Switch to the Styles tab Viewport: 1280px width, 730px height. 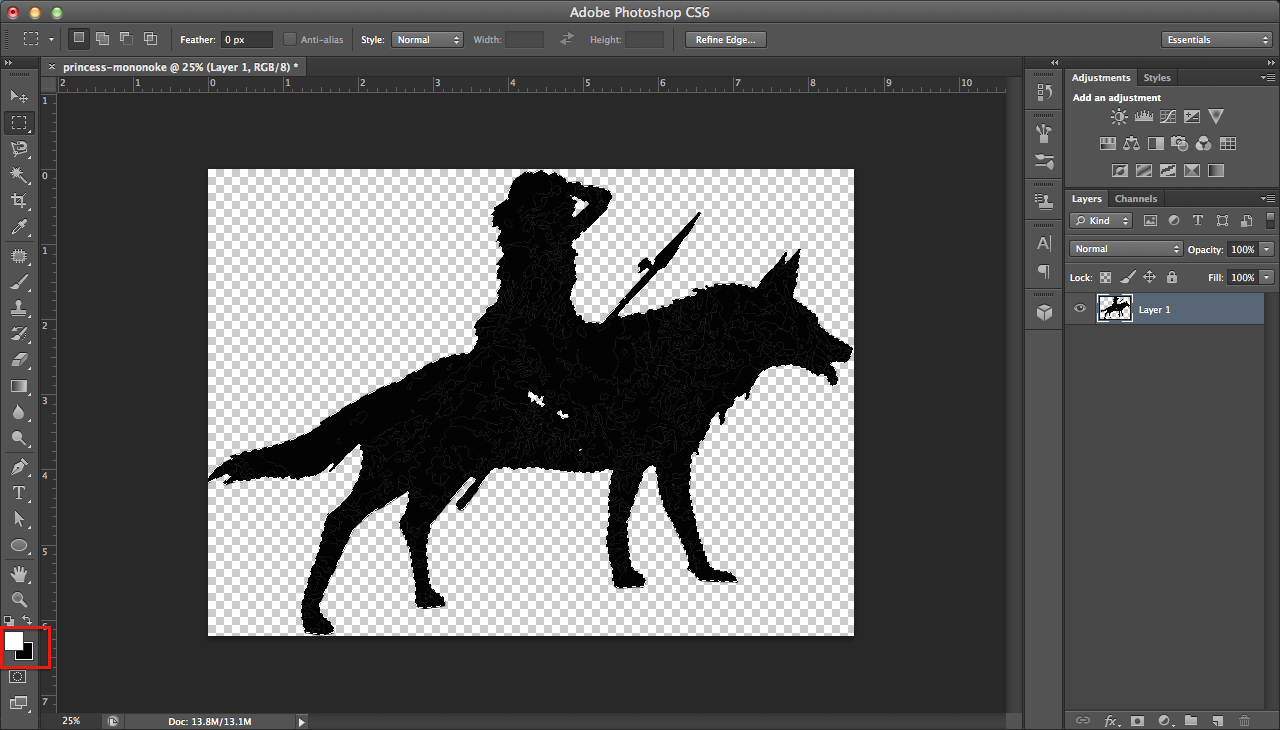(x=1157, y=77)
